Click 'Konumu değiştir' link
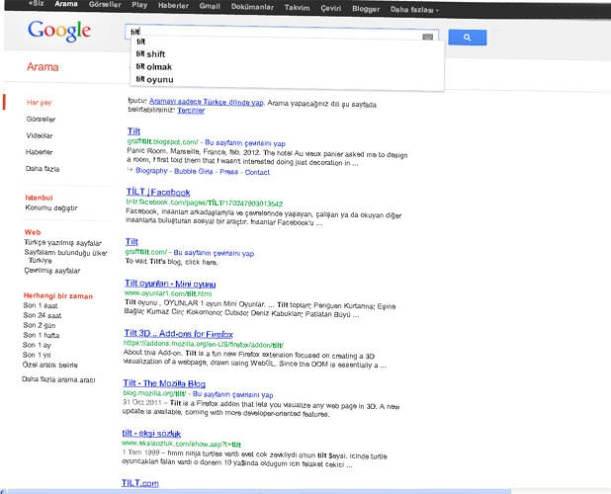Image resolution: width=611 pixels, height=494 pixels. point(51,208)
